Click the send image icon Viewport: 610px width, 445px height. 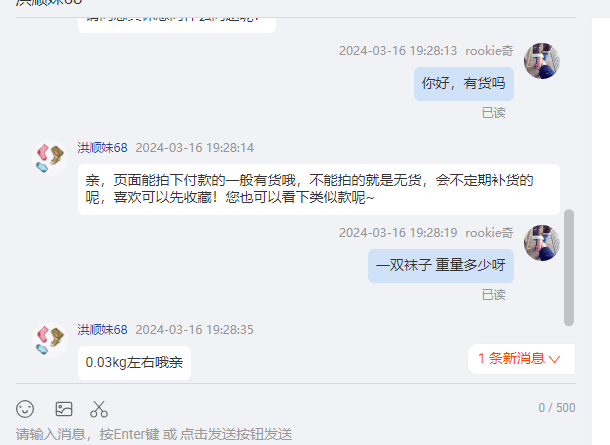(64, 409)
